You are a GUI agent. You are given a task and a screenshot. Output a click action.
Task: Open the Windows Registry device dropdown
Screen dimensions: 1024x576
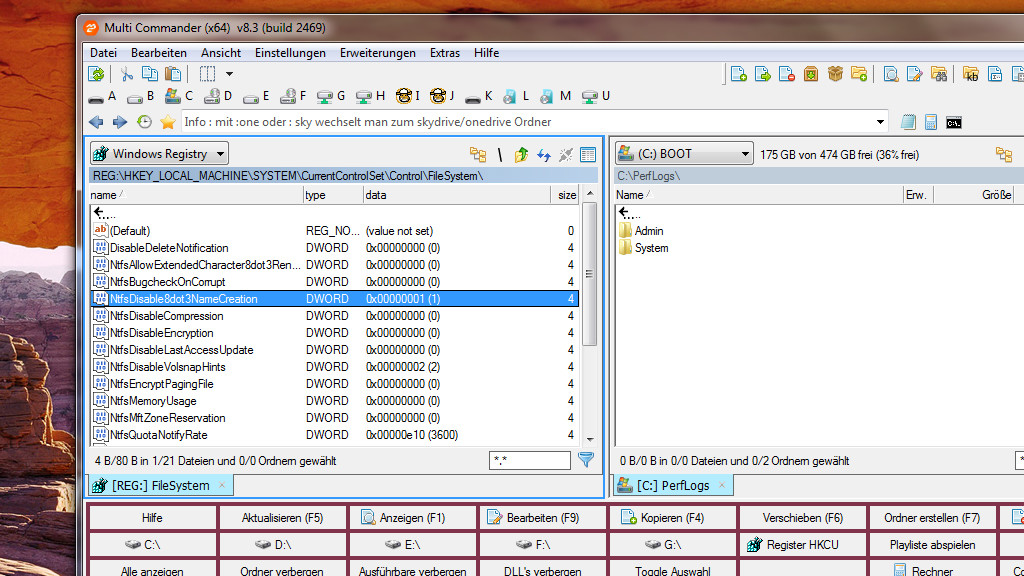coord(159,154)
